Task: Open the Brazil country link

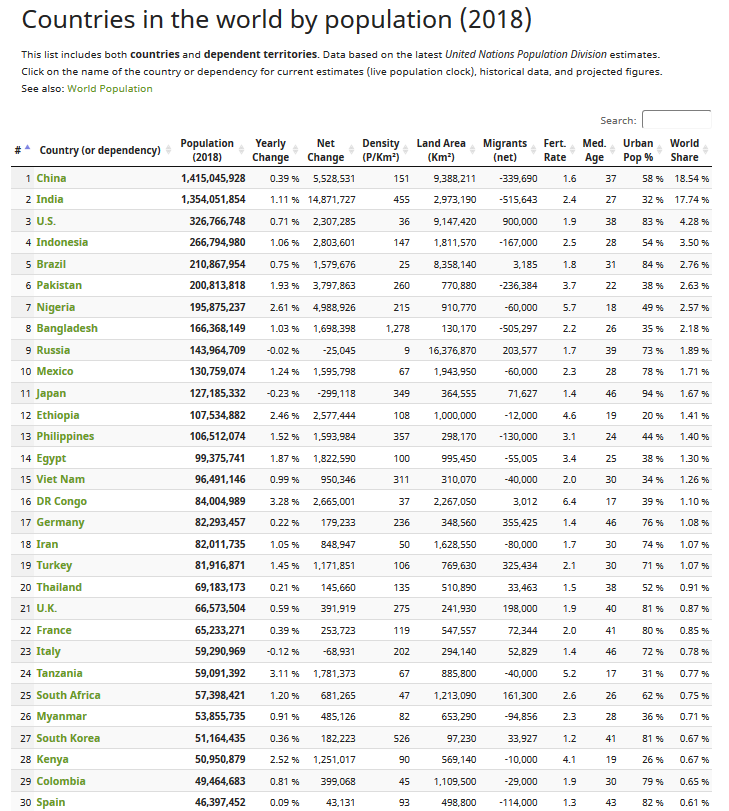Action: point(51,264)
